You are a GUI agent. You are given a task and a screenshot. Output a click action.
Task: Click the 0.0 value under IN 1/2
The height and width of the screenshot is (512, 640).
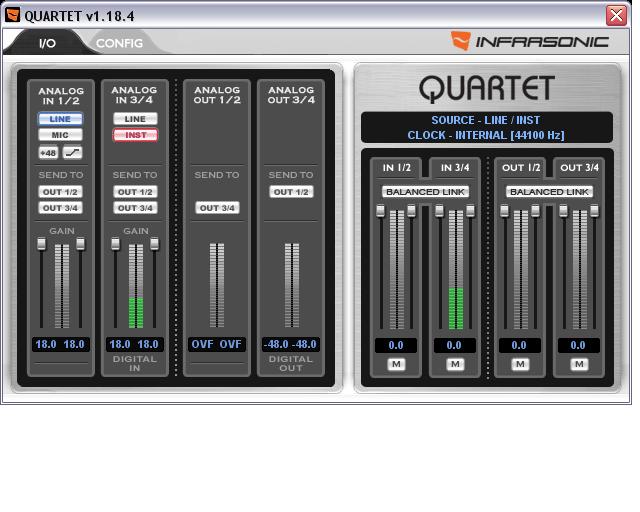tap(396, 345)
